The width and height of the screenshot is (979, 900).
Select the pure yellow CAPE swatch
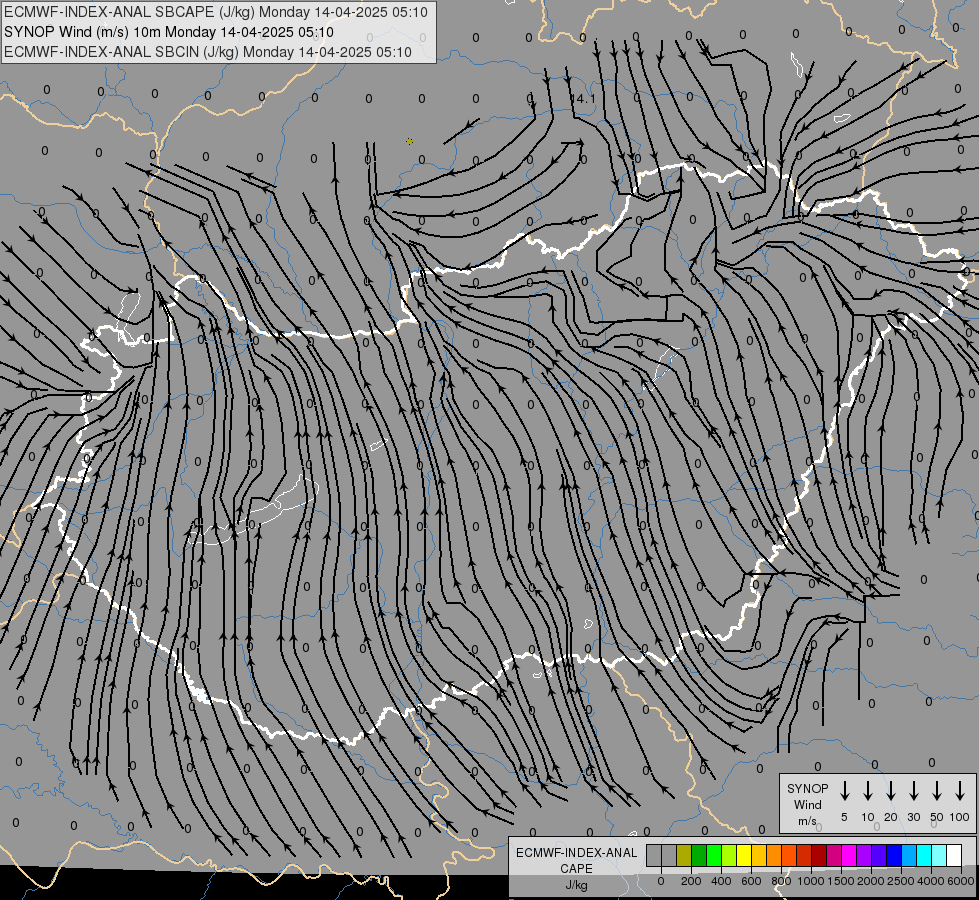(x=744, y=855)
